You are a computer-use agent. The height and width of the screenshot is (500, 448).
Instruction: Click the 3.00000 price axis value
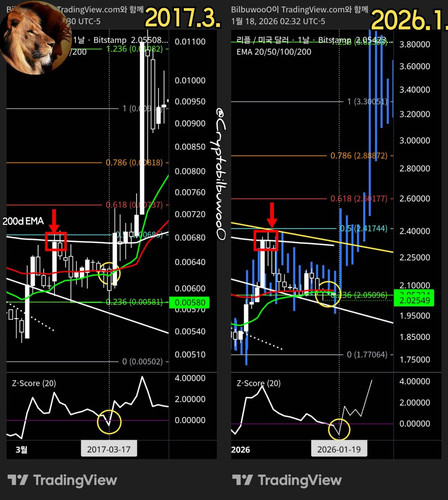pyautogui.click(x=415, y=140)
